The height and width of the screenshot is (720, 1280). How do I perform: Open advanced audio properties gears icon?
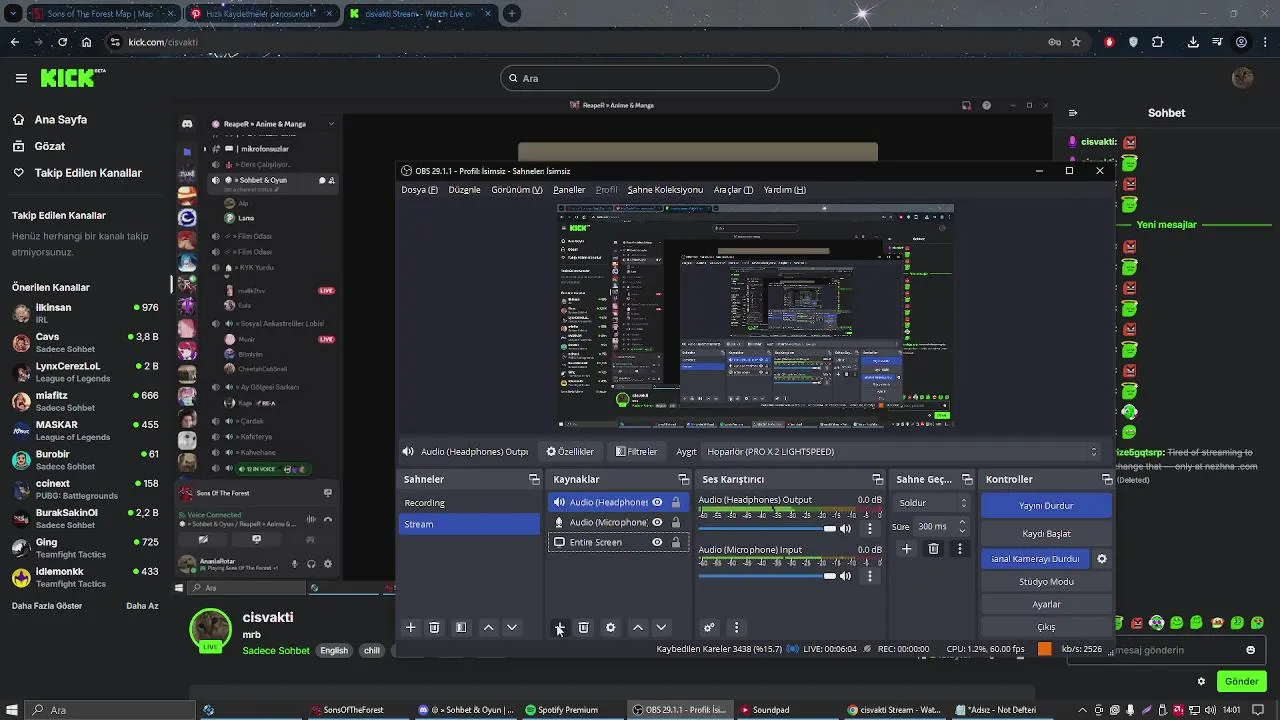tap(709, 627)
